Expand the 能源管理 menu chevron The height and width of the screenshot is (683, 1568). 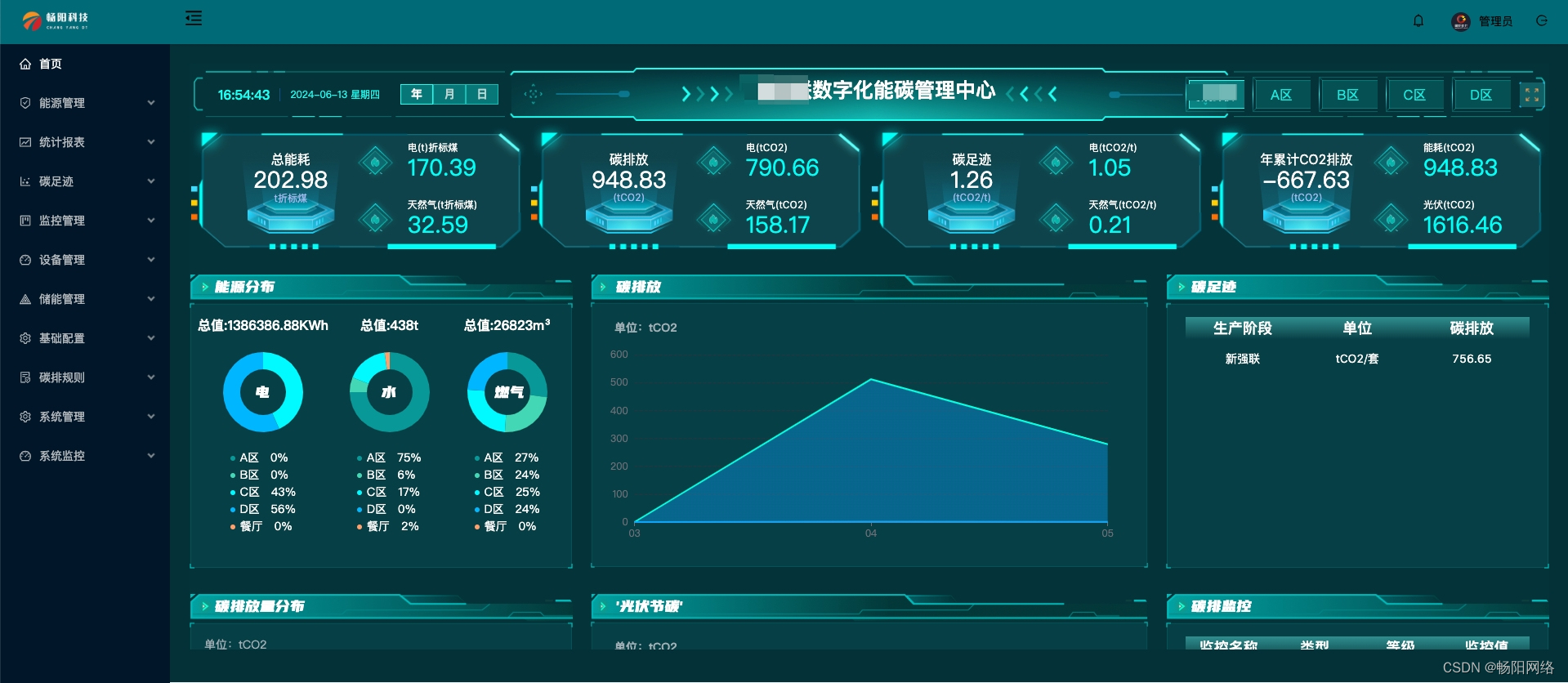[151, 103]
